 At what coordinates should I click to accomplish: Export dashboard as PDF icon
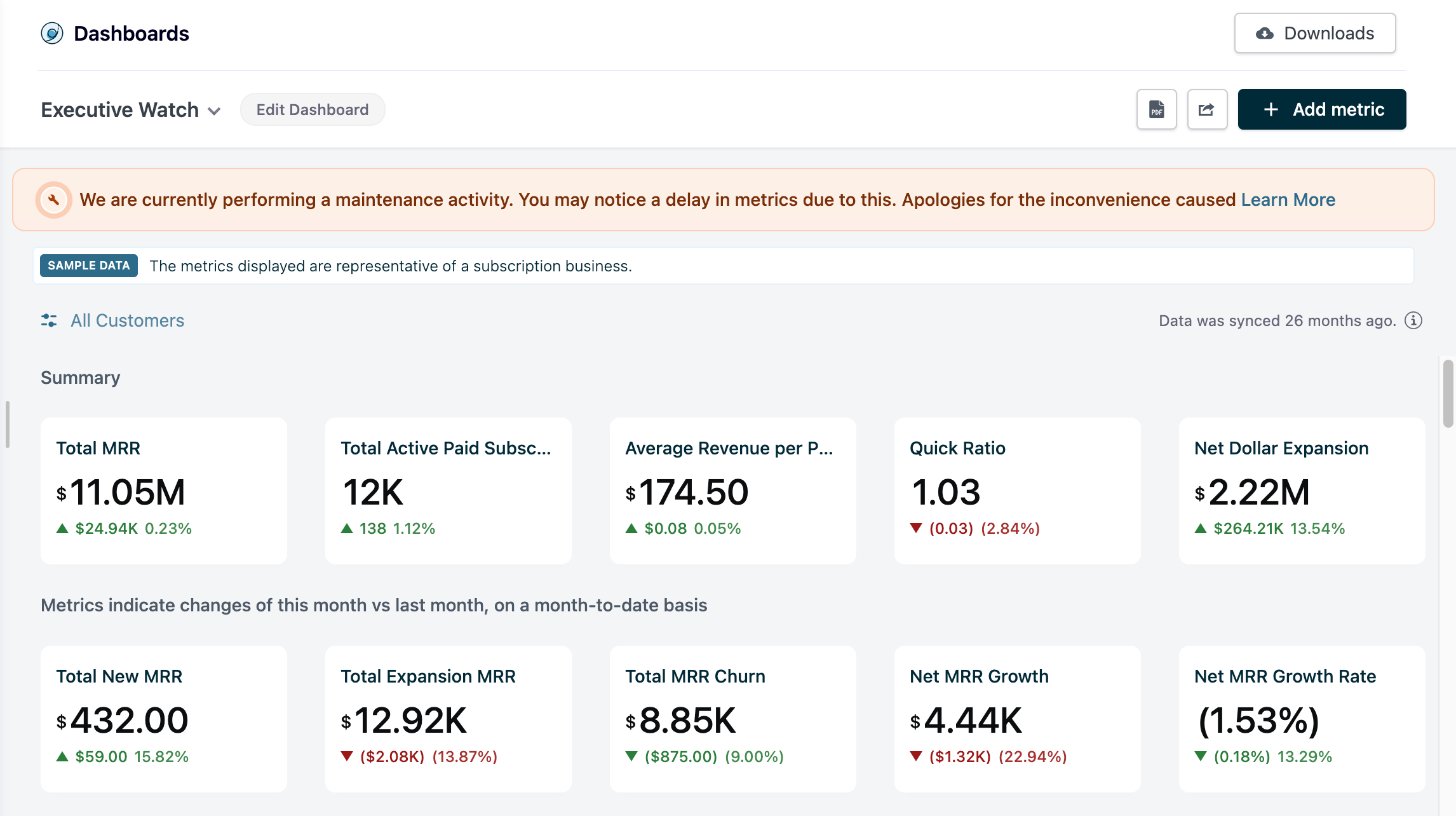[x=1156, y=109]
